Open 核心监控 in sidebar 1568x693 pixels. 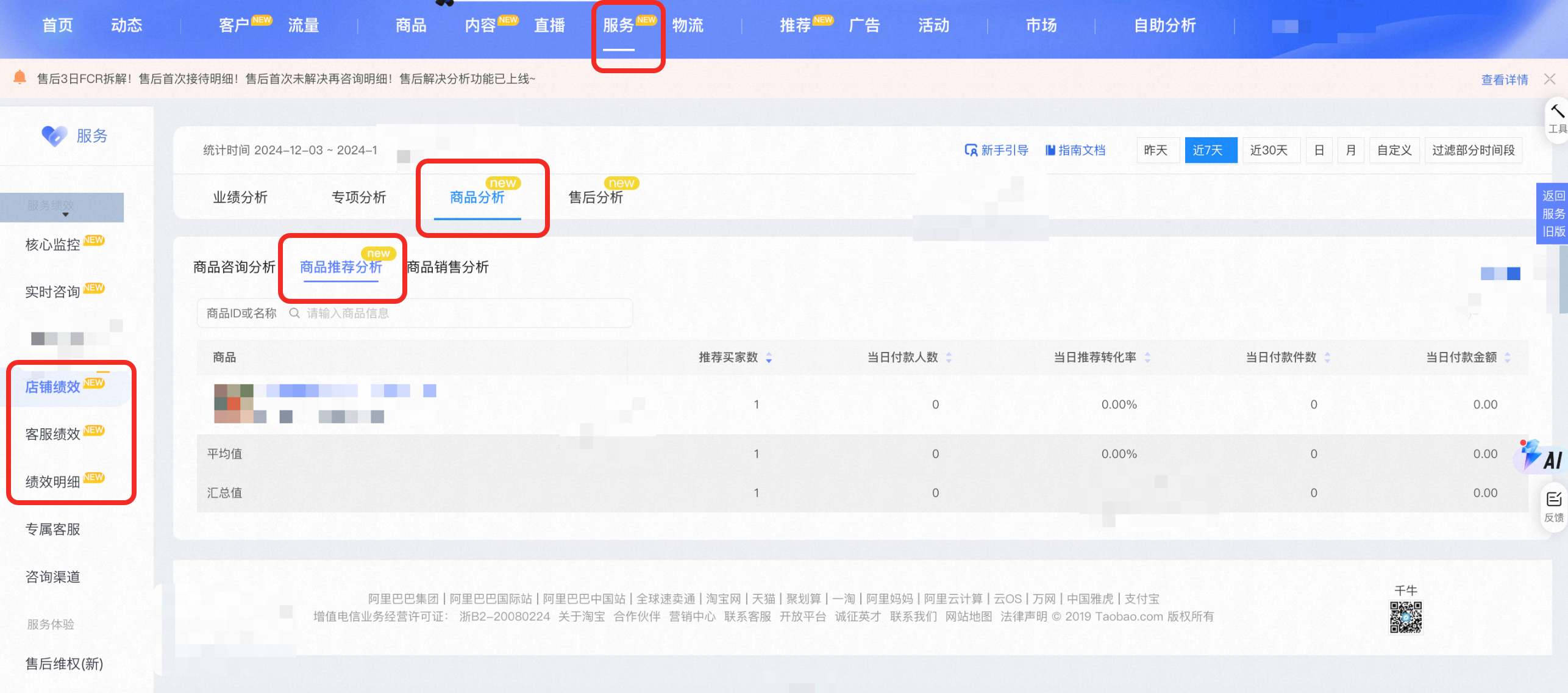click(53, 245)
